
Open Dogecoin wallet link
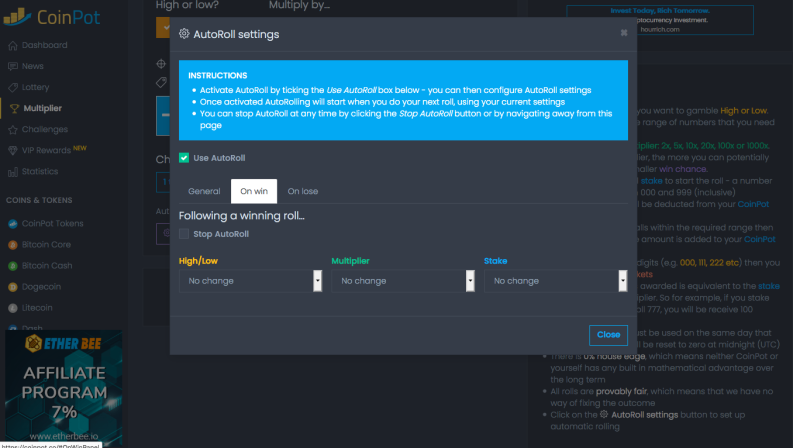tap(41, 287)
